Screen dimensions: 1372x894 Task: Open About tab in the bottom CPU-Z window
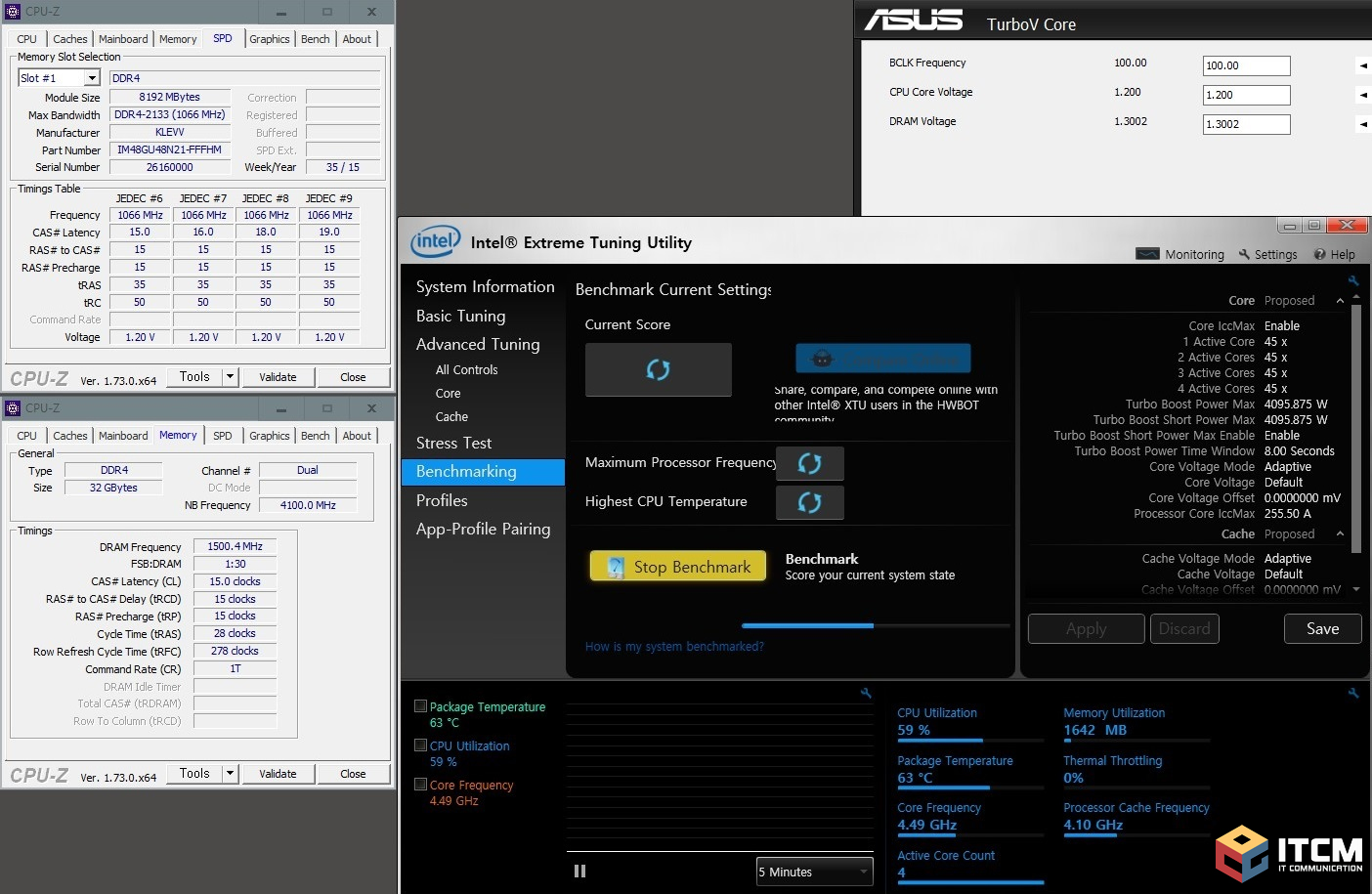pyautogui.click(x=357, y=436)
